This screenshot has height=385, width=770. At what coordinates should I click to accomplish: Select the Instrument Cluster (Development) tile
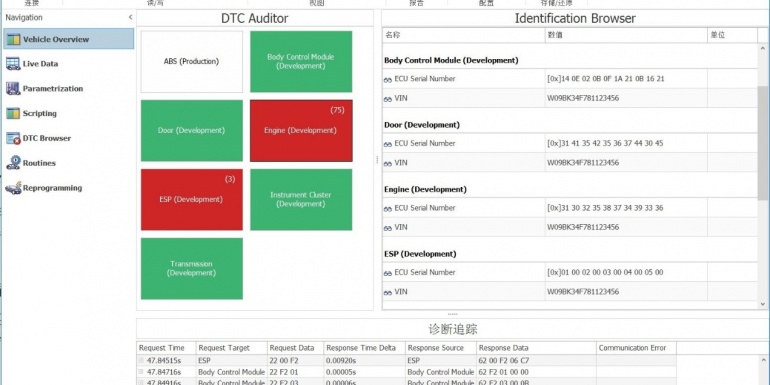tap(301, 200)
